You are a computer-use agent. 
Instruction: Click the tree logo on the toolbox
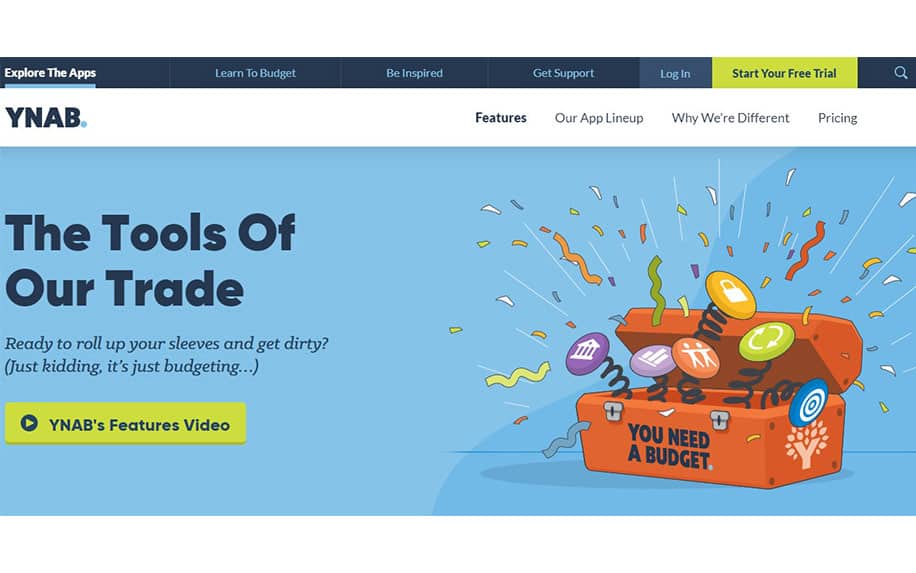806,444
